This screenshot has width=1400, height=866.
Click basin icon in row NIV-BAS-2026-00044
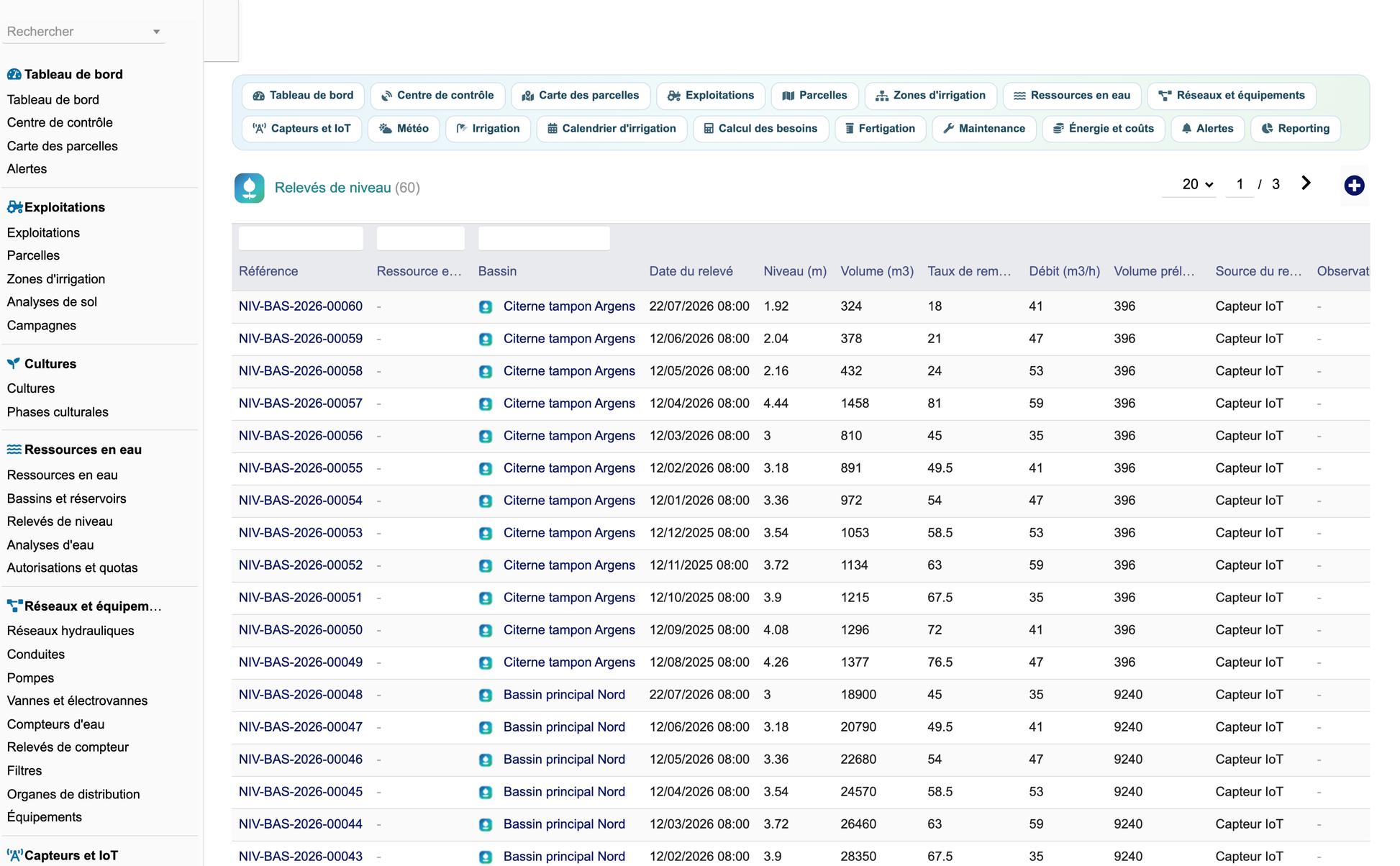tap(486, 825)
